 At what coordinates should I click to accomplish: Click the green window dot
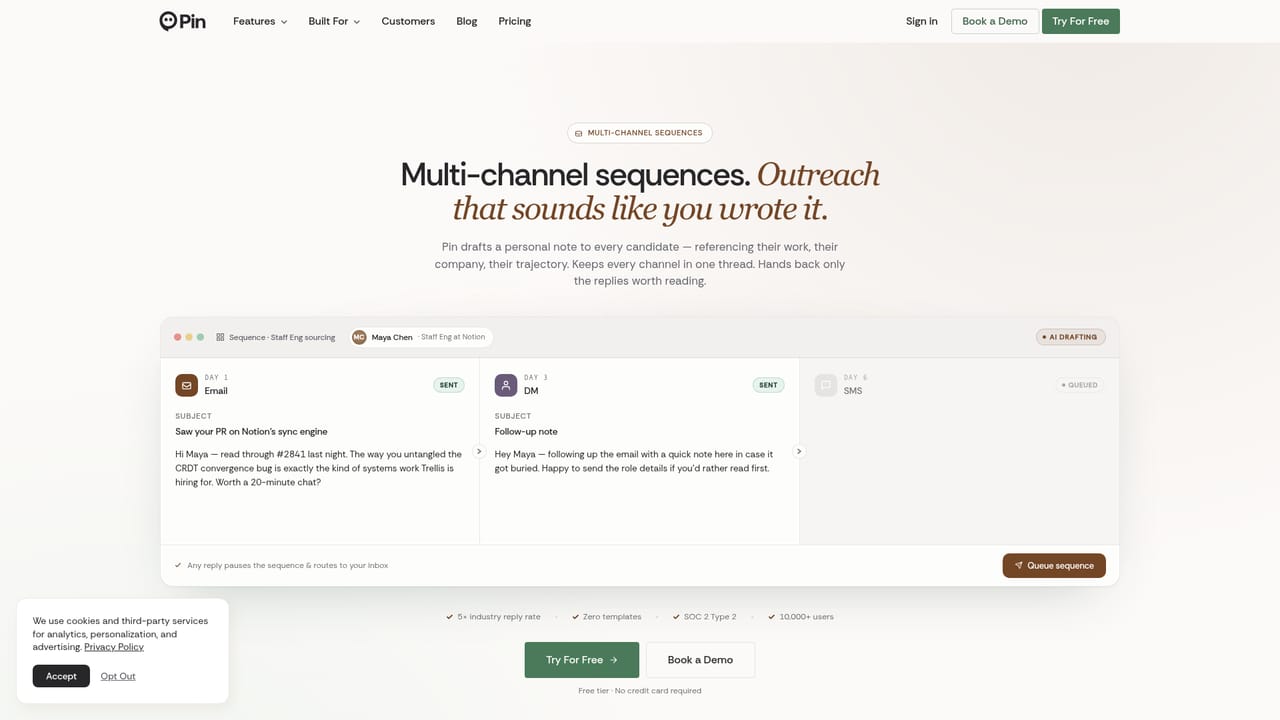click(x=200, y=337)
